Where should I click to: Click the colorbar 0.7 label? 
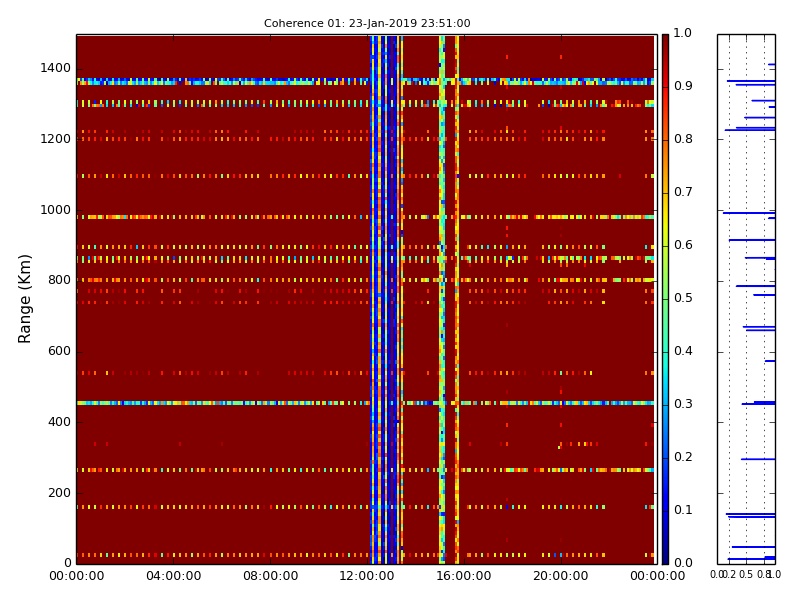(683, 192)
